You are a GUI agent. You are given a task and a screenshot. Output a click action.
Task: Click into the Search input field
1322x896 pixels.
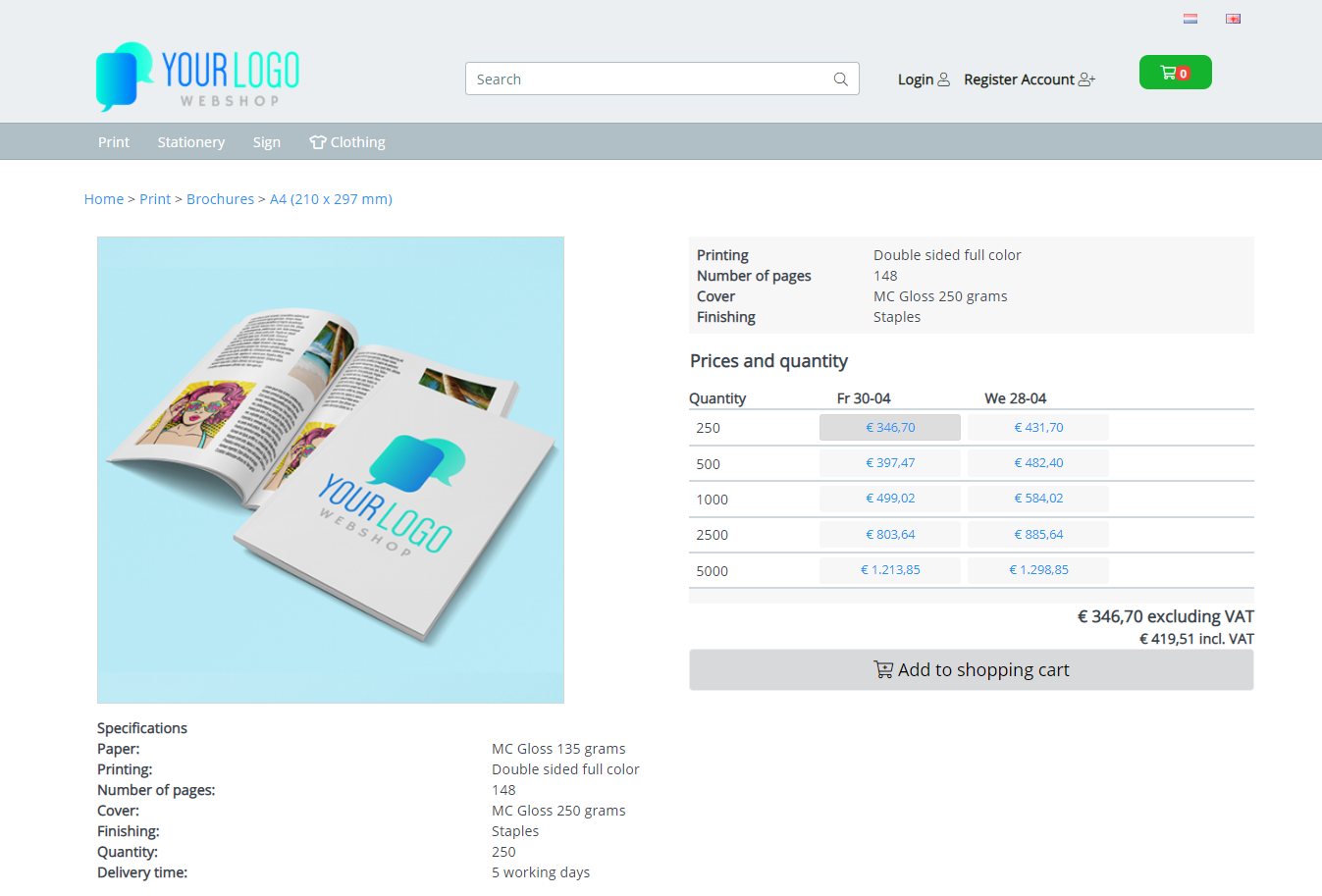tap(648, 79)
